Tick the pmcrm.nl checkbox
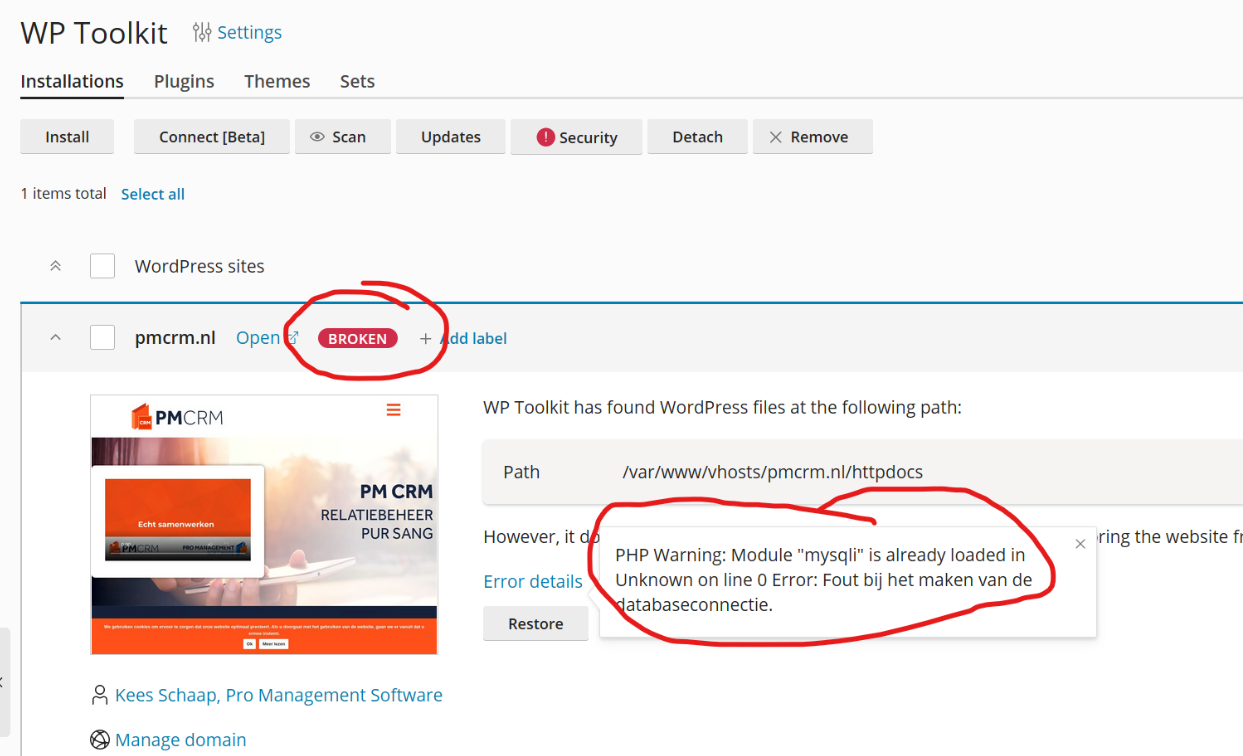This screenshot has height=756, width=1243. click(x=102, y=338)
